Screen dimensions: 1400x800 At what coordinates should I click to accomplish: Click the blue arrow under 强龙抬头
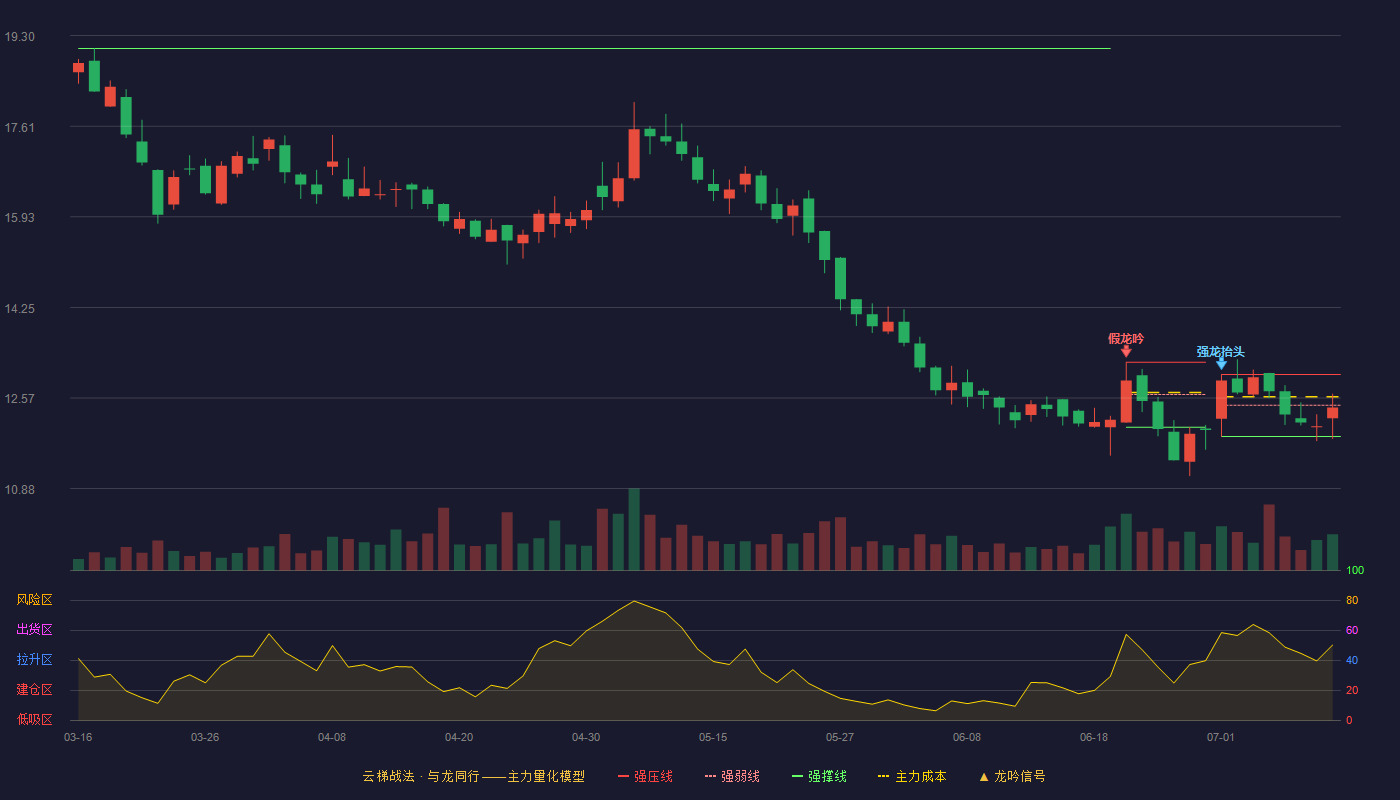(x=1221, y=363)
